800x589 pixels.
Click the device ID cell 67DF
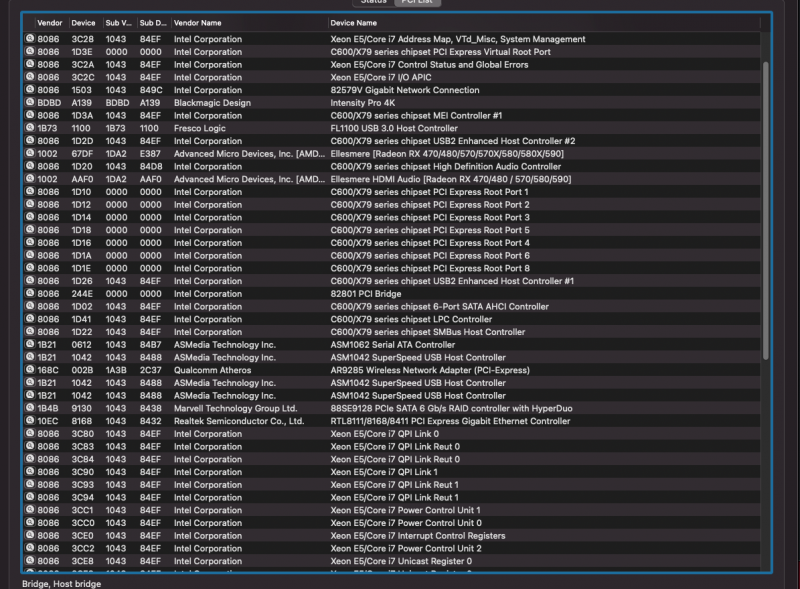(82, 154)
